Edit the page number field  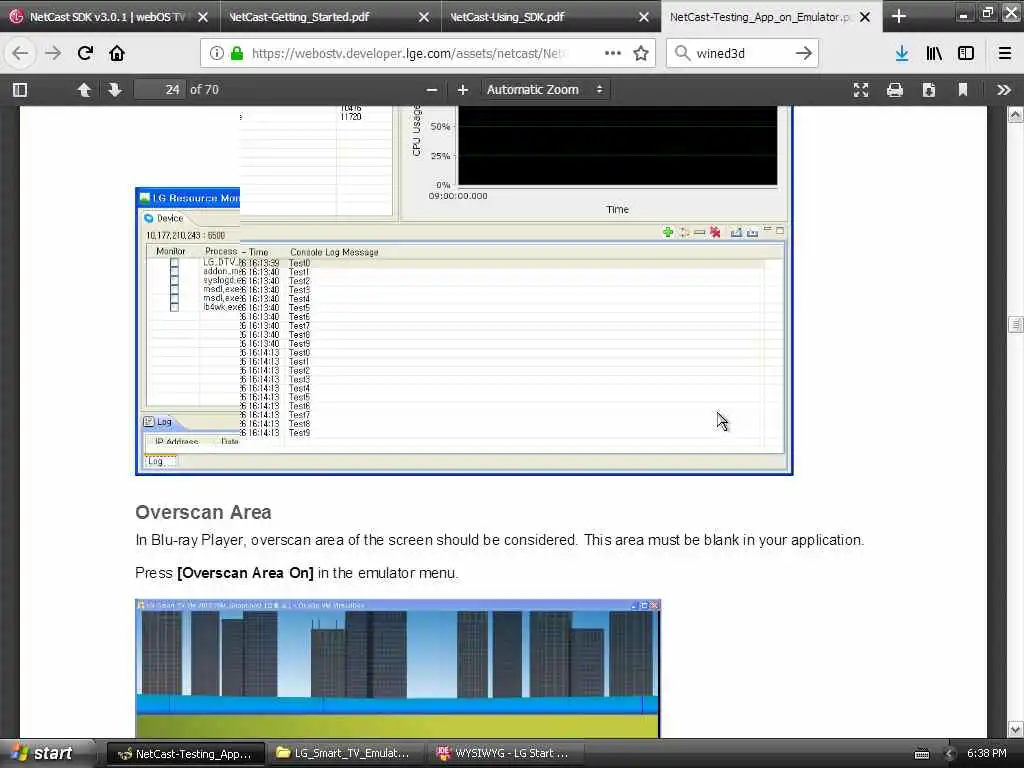tap(159, 90)
